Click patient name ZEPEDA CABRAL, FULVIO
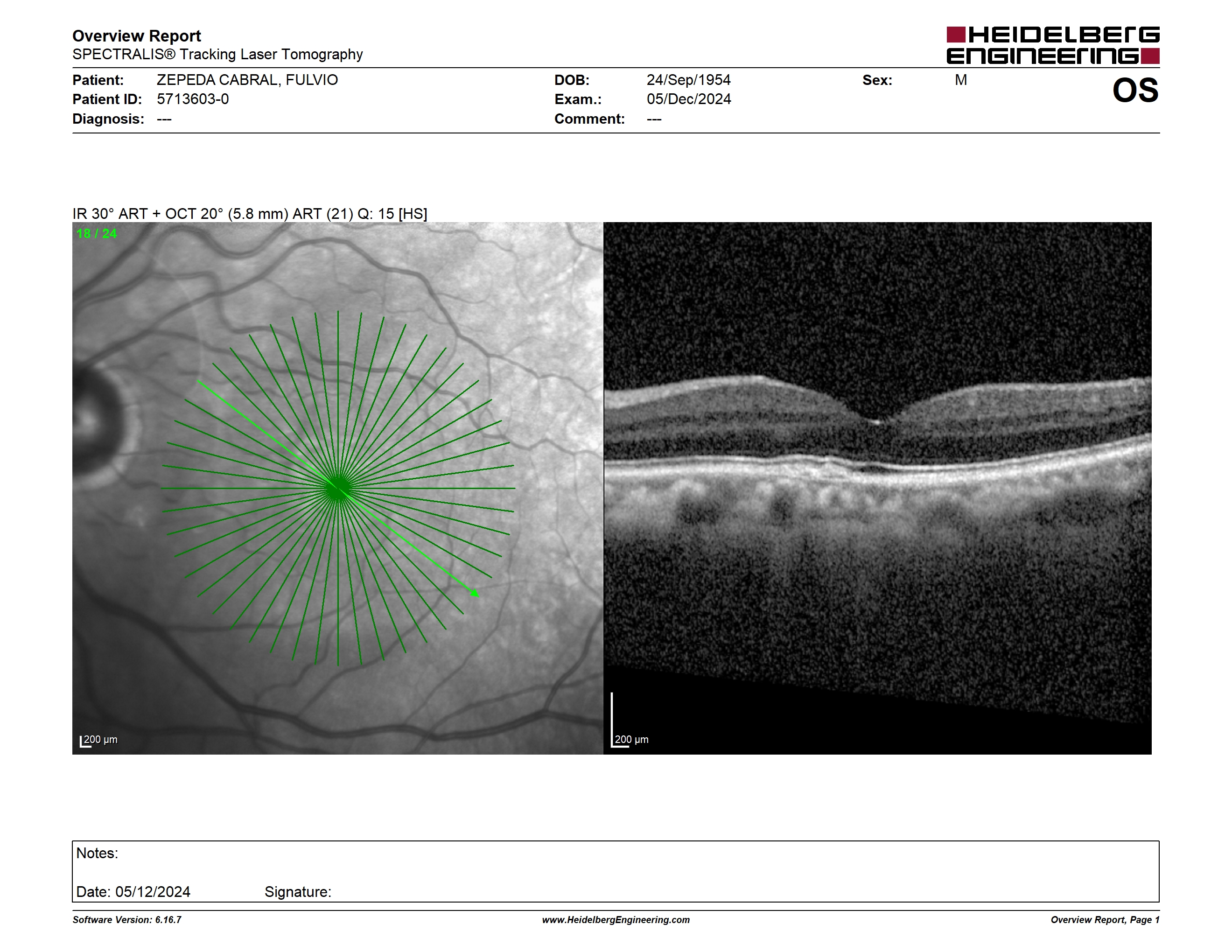This screenshot has height=952, width=1232. point(247,80)
